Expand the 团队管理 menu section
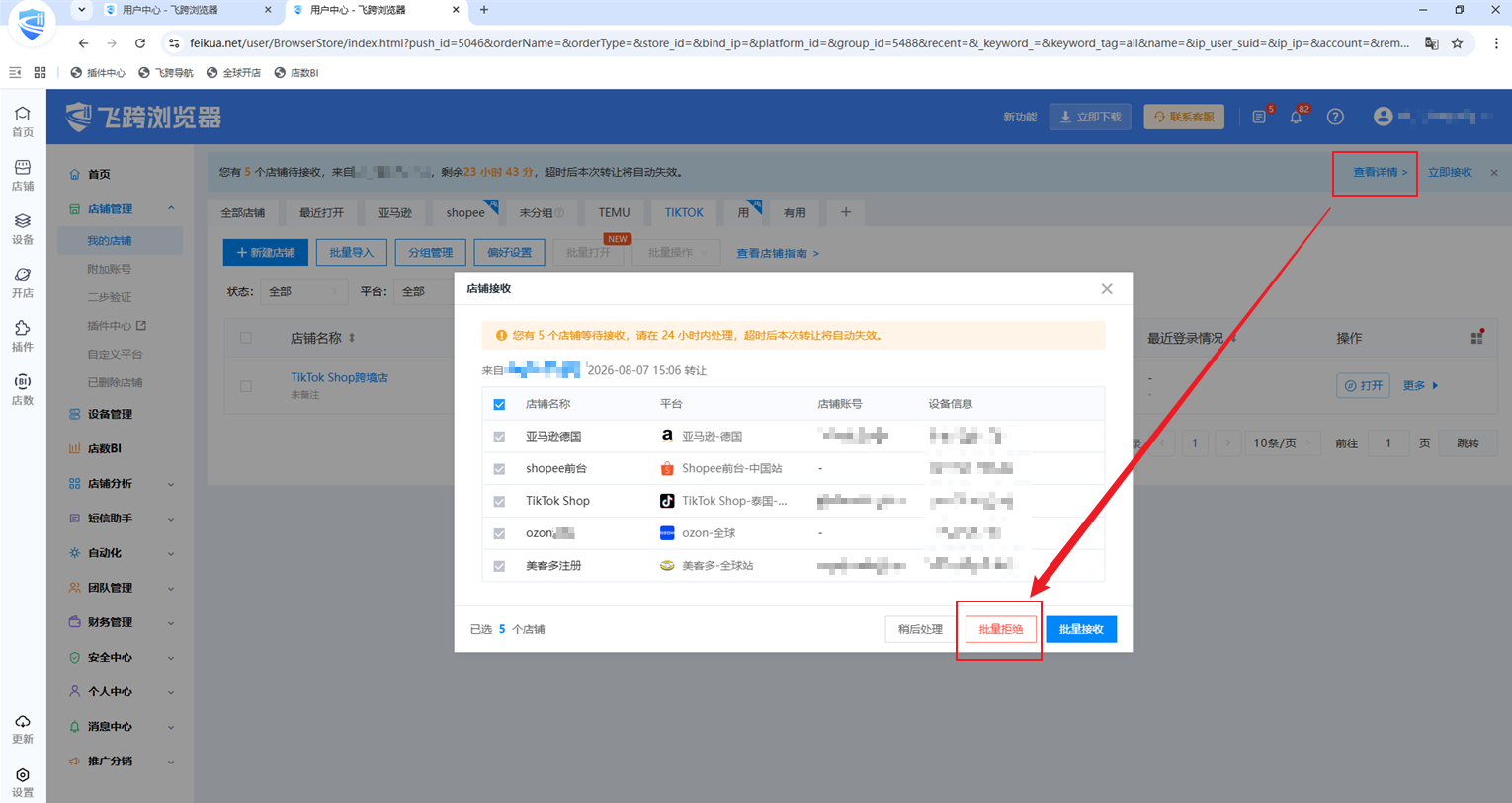Viewport: 1512px width, 803px height. [x=171, y=588]
